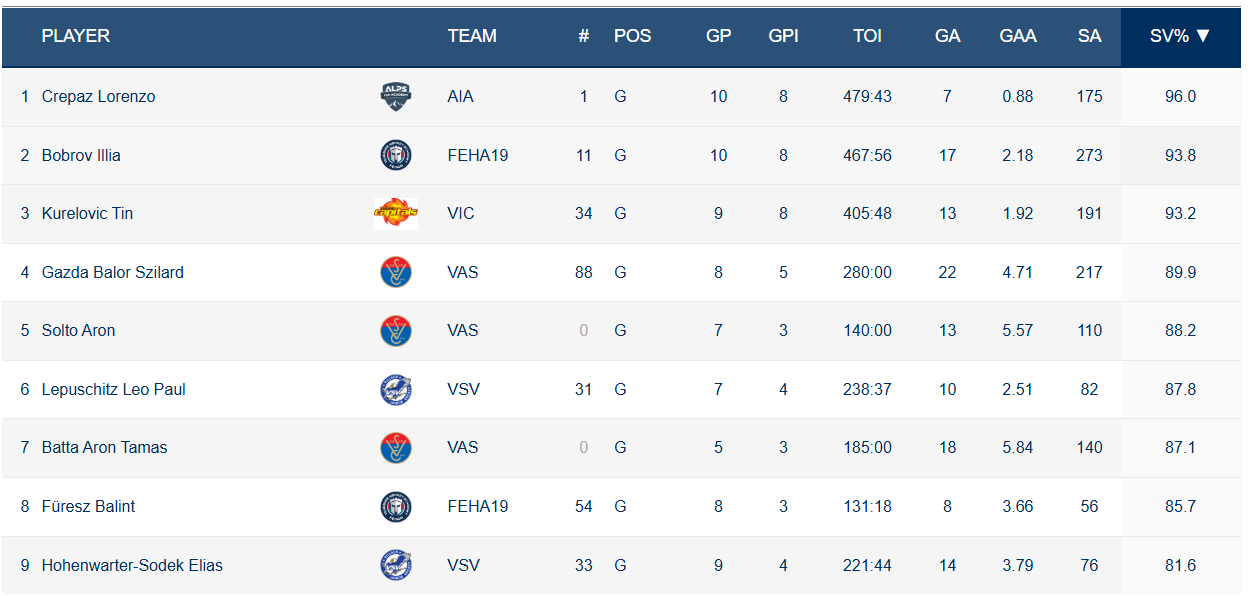Open the Crepaz Lorenzo player link
1251x596 pixels.
tap(99, 97)
